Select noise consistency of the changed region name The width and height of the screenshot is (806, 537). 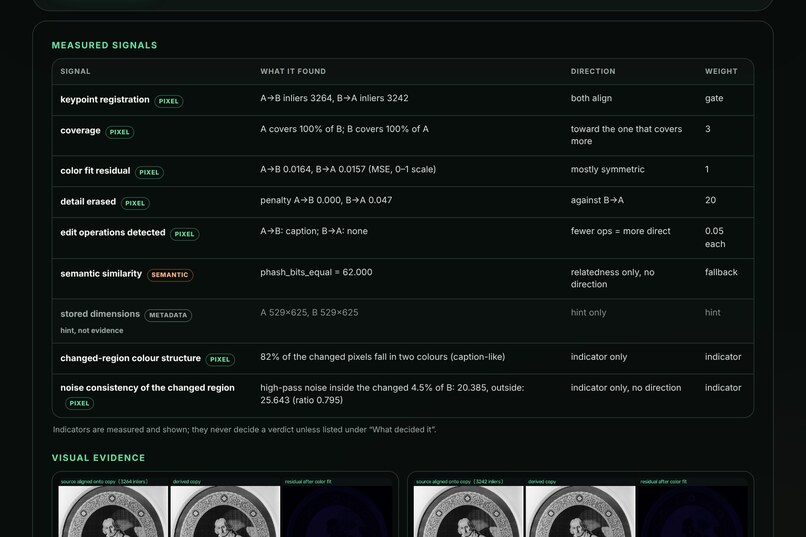point(147,388)
